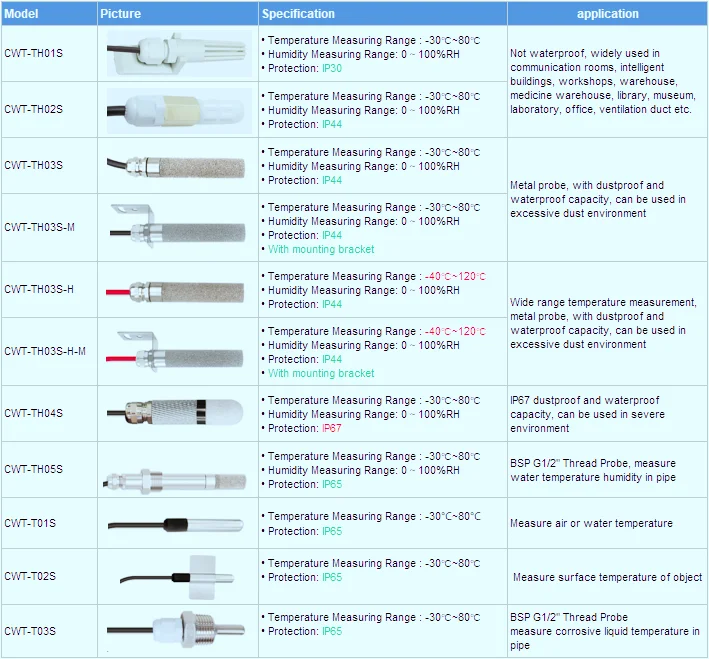709x659 pixels.
Task: Click the CWT-TH01S model name
Action: pyautogui.click(x=33, y=53)
